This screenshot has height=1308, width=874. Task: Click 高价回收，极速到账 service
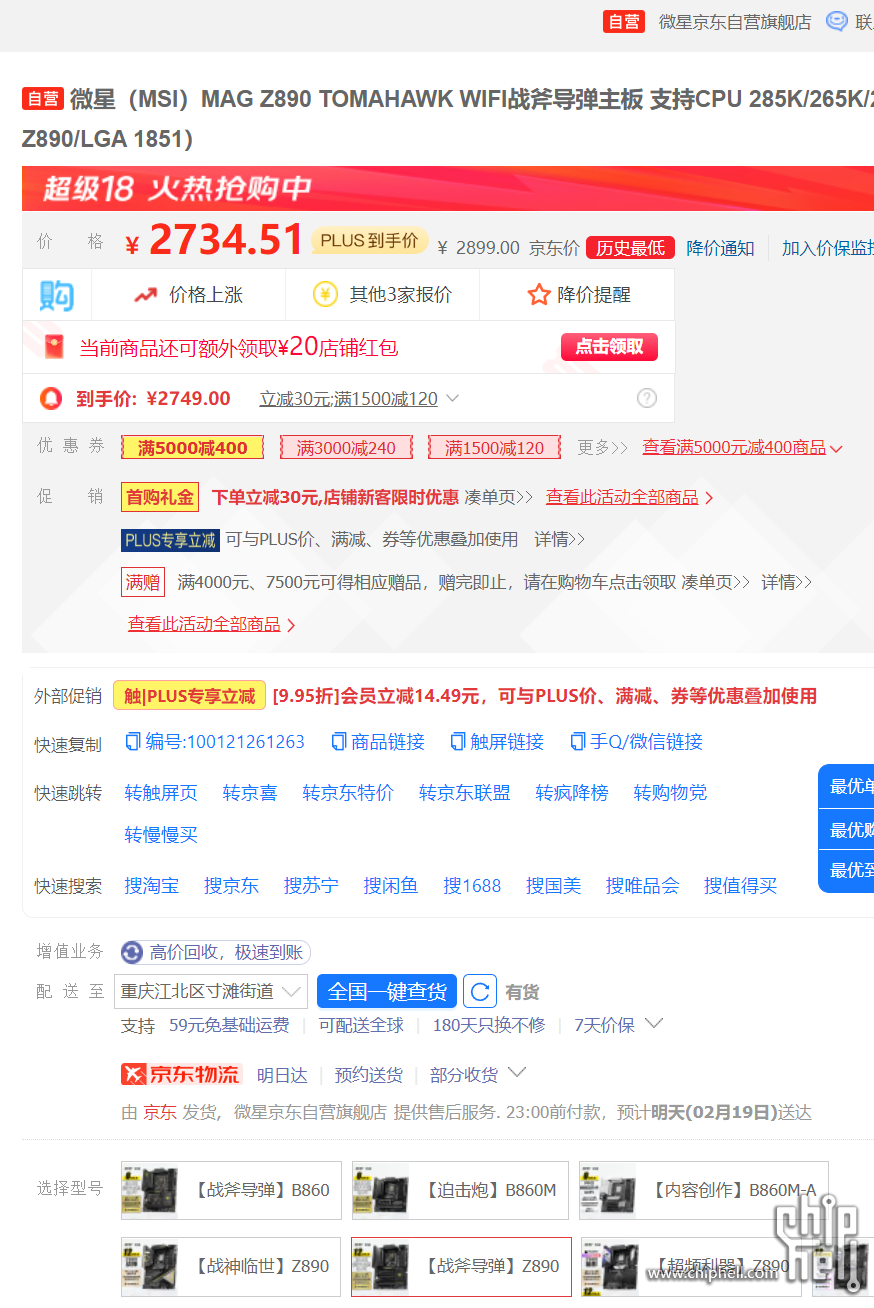[215, 952]
